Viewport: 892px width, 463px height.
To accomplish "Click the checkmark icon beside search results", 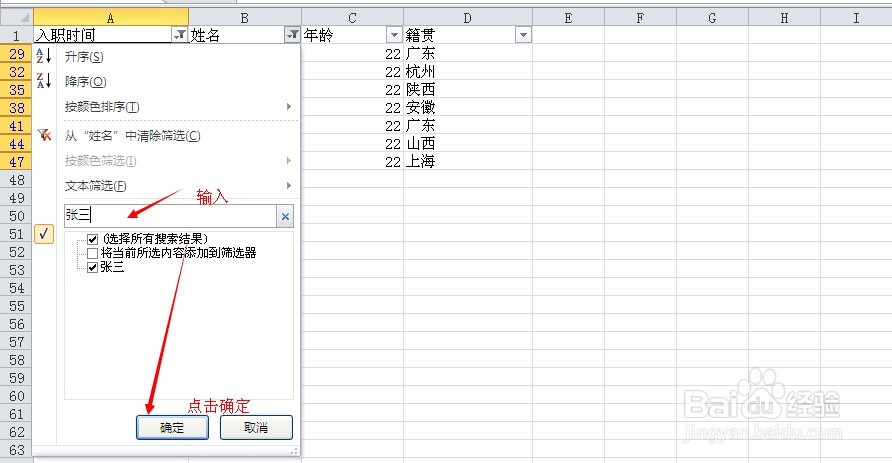I will click(44, 234).
